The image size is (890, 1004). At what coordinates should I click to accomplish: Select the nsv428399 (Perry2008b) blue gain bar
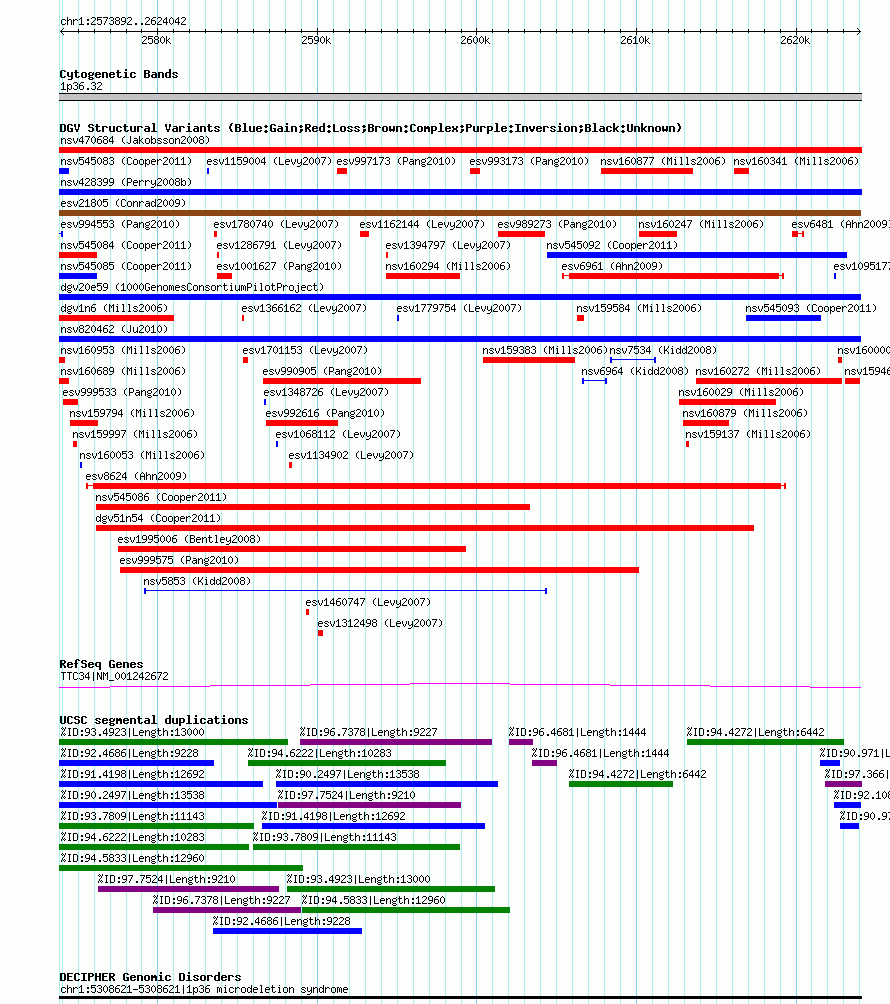click(x=460, y=192)
